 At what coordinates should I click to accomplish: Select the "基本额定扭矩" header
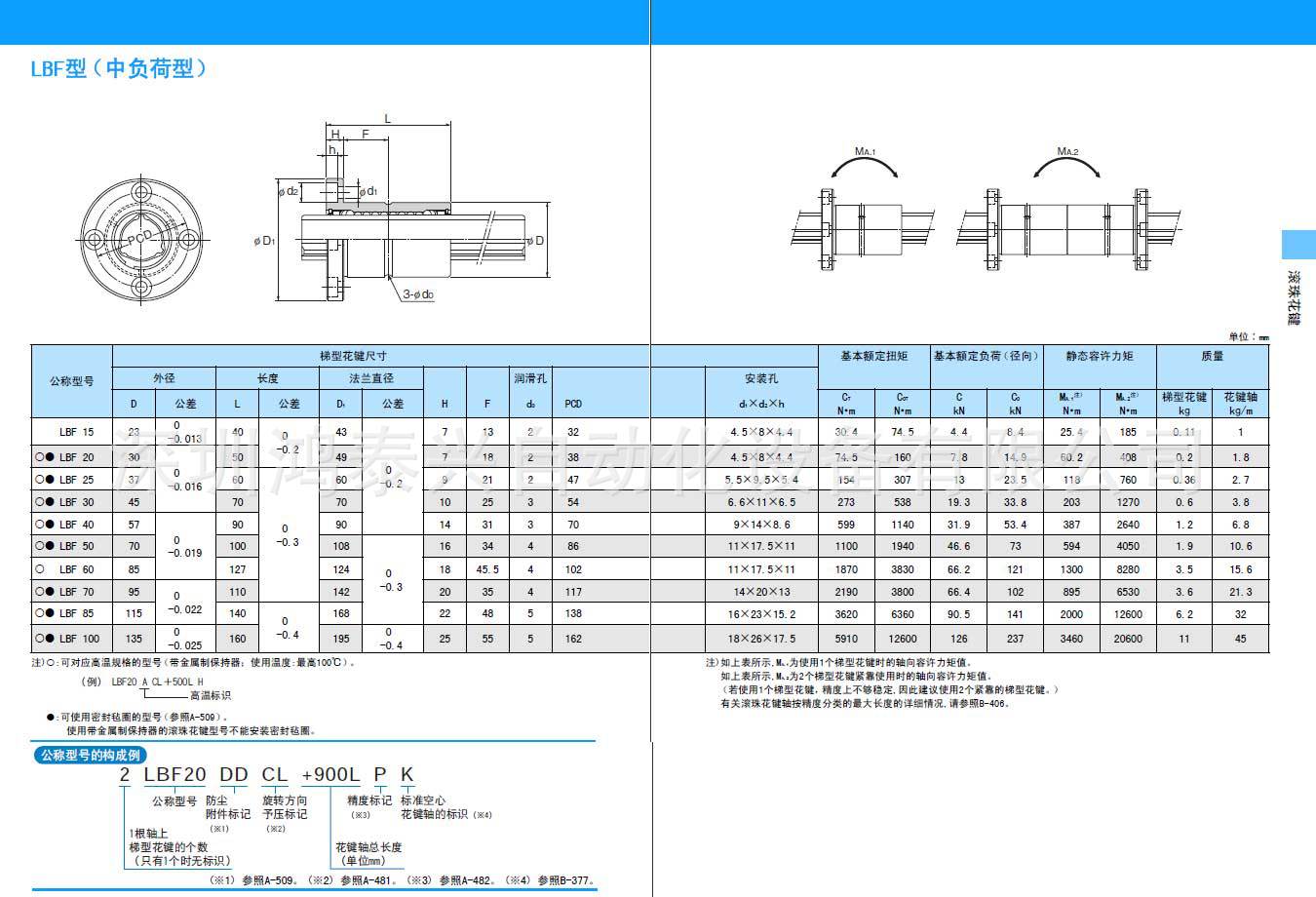pyautogui.click(x=874, y=356)
